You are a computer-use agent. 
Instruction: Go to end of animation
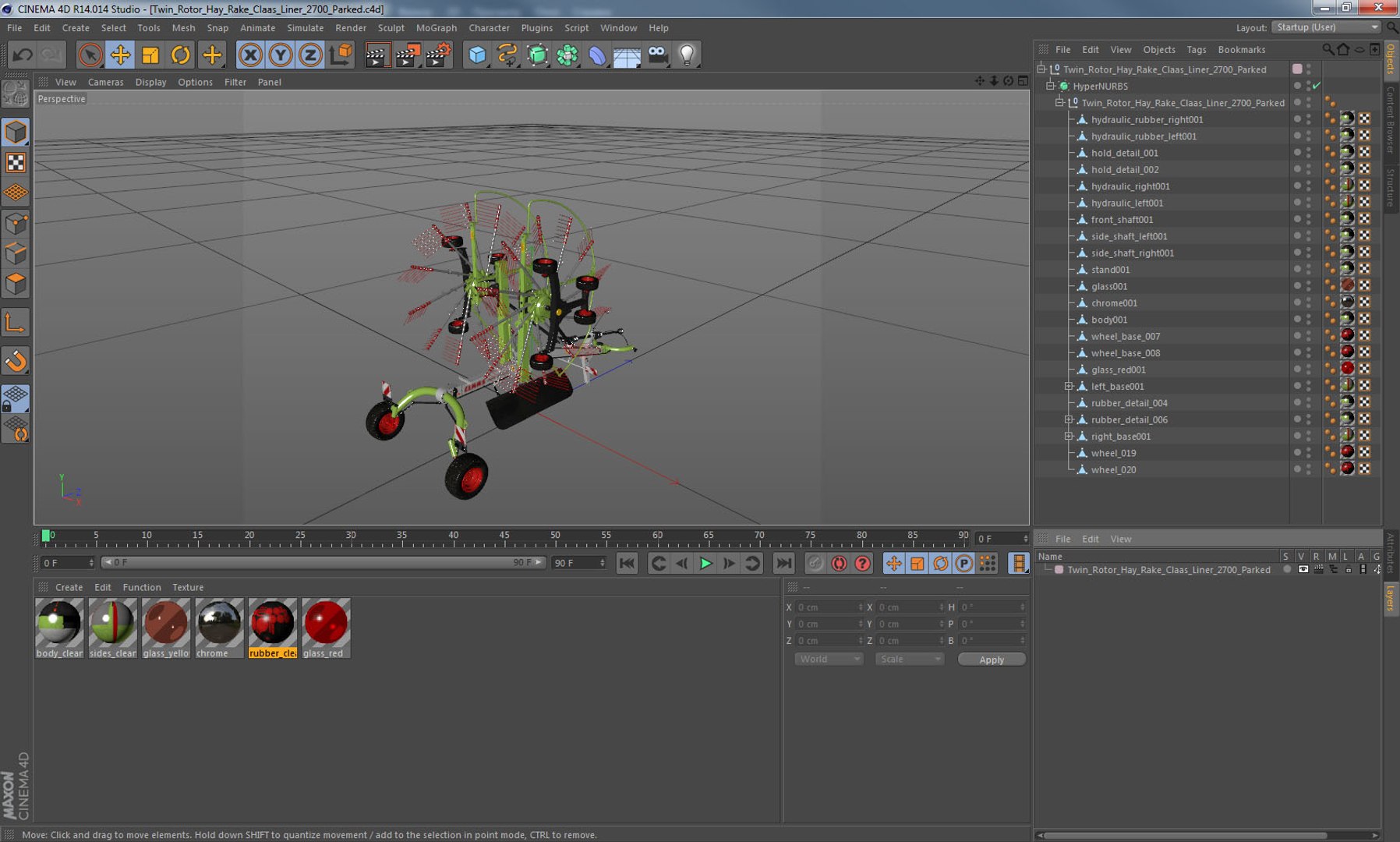(x=783, y=563)
